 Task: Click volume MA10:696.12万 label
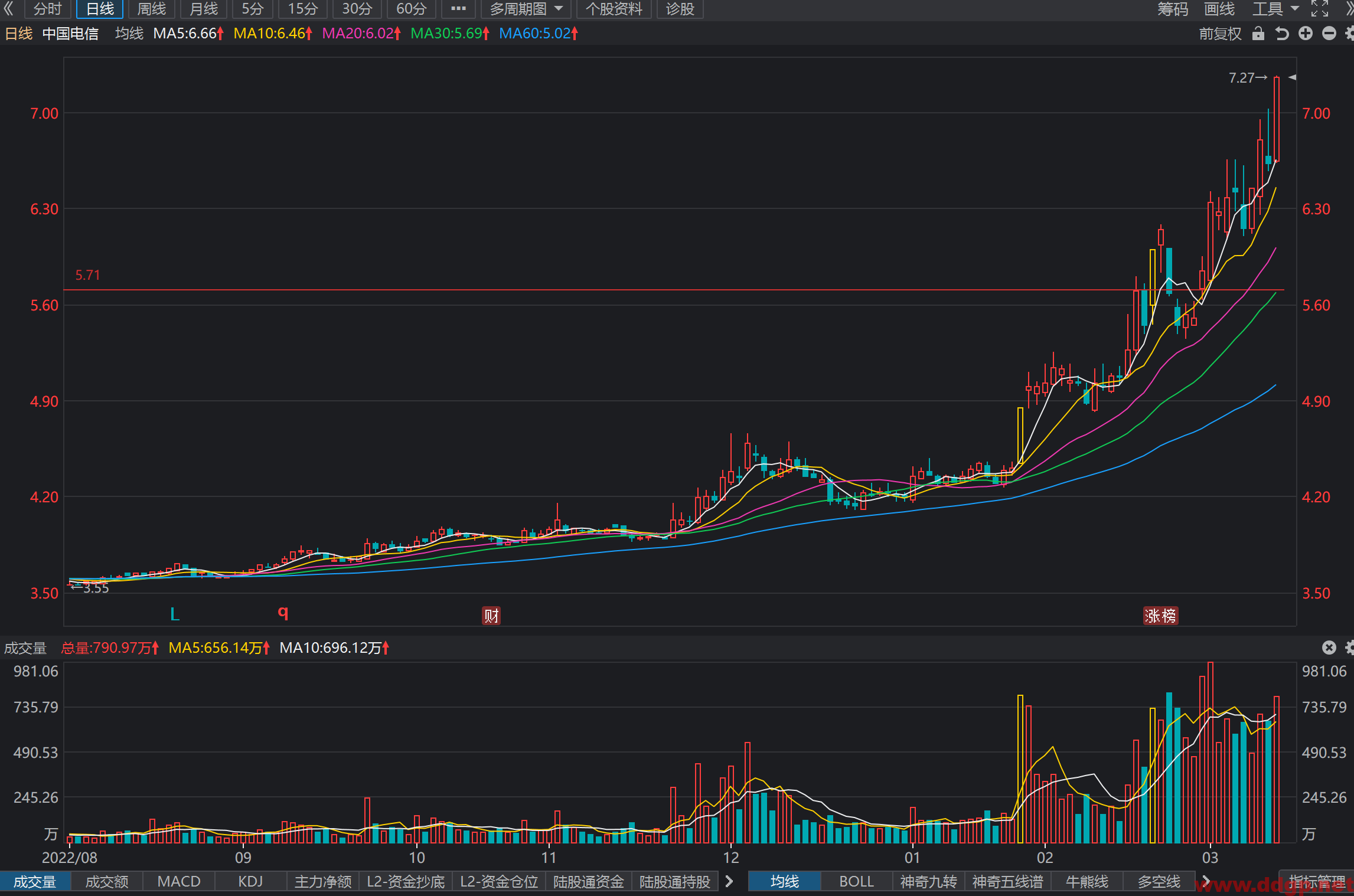(x=334, y=648)
